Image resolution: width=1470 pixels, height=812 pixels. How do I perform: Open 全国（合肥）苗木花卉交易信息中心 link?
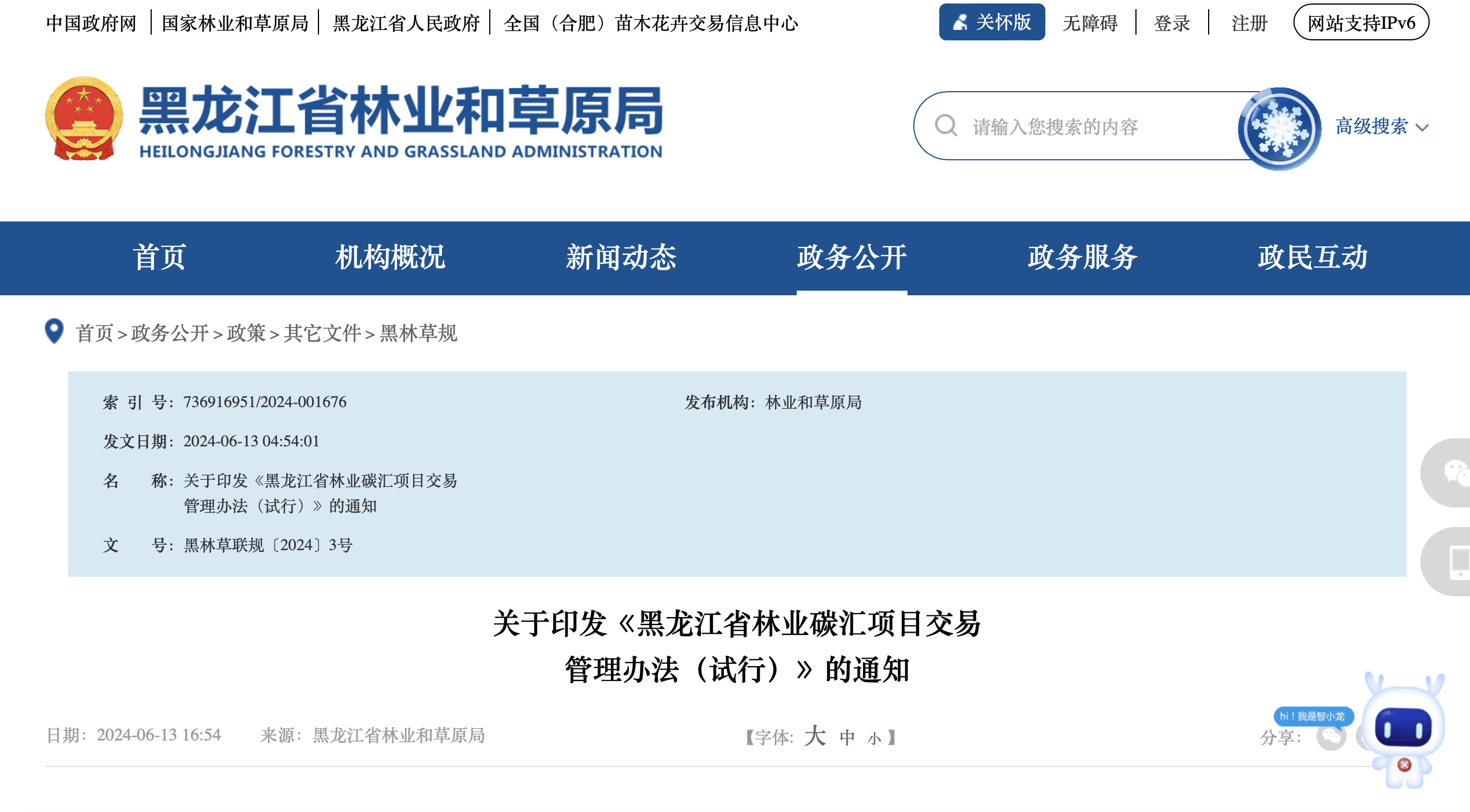(651, 23)
